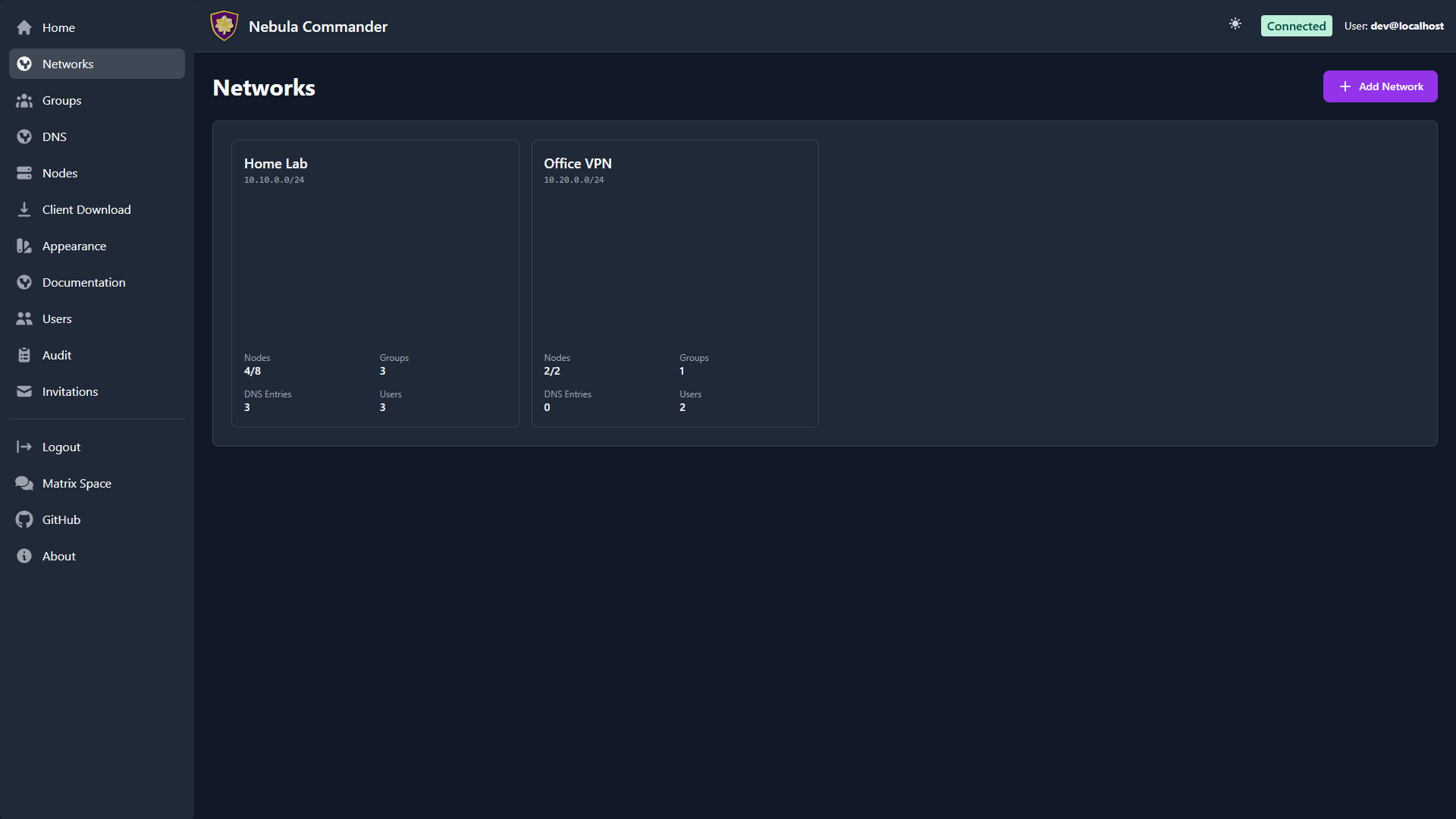Click the Nodes server icon
Screen dimensions: 1456x819
click(24, 173)
